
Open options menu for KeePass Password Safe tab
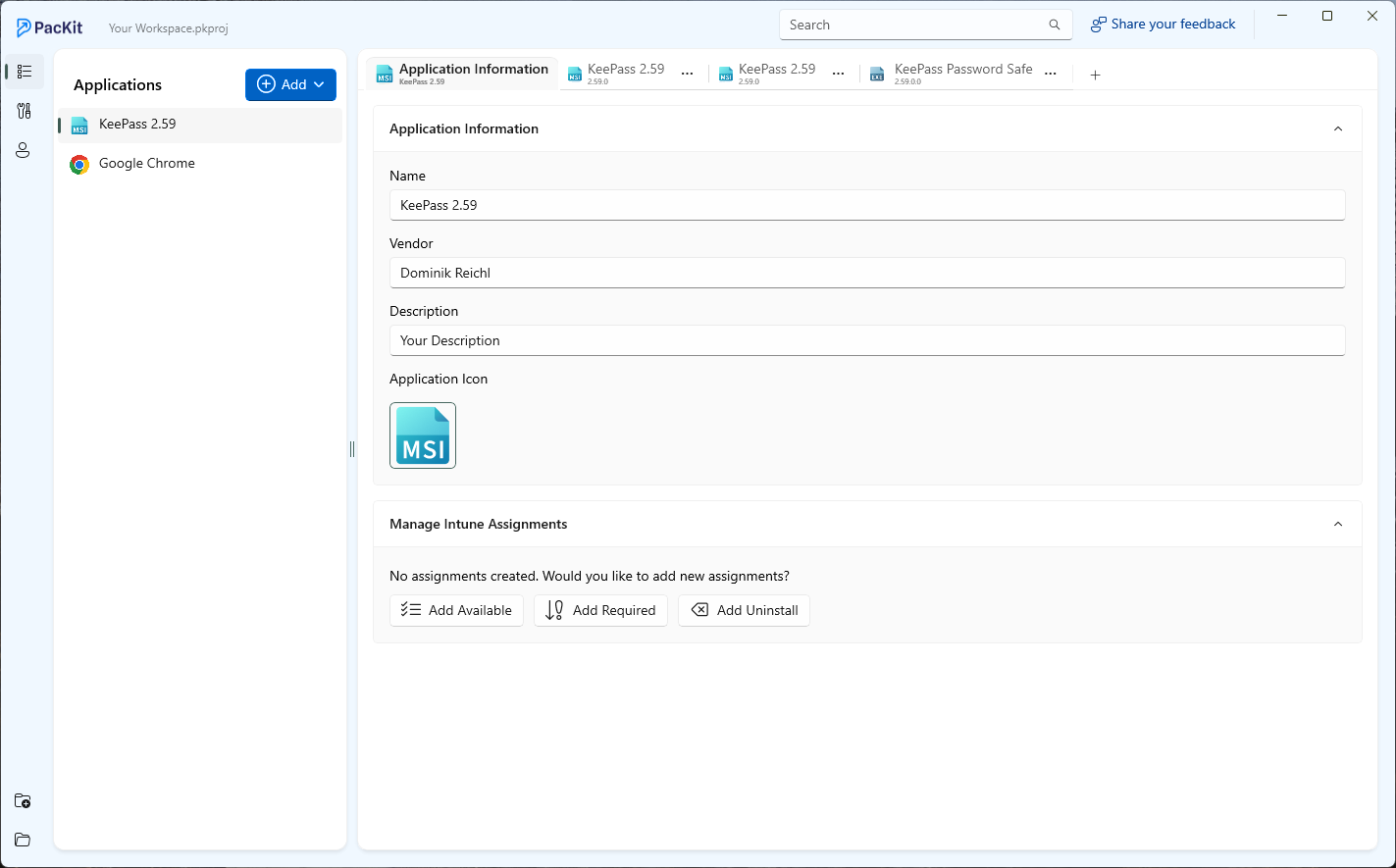pyautogui.click(x=1051, y=75)
